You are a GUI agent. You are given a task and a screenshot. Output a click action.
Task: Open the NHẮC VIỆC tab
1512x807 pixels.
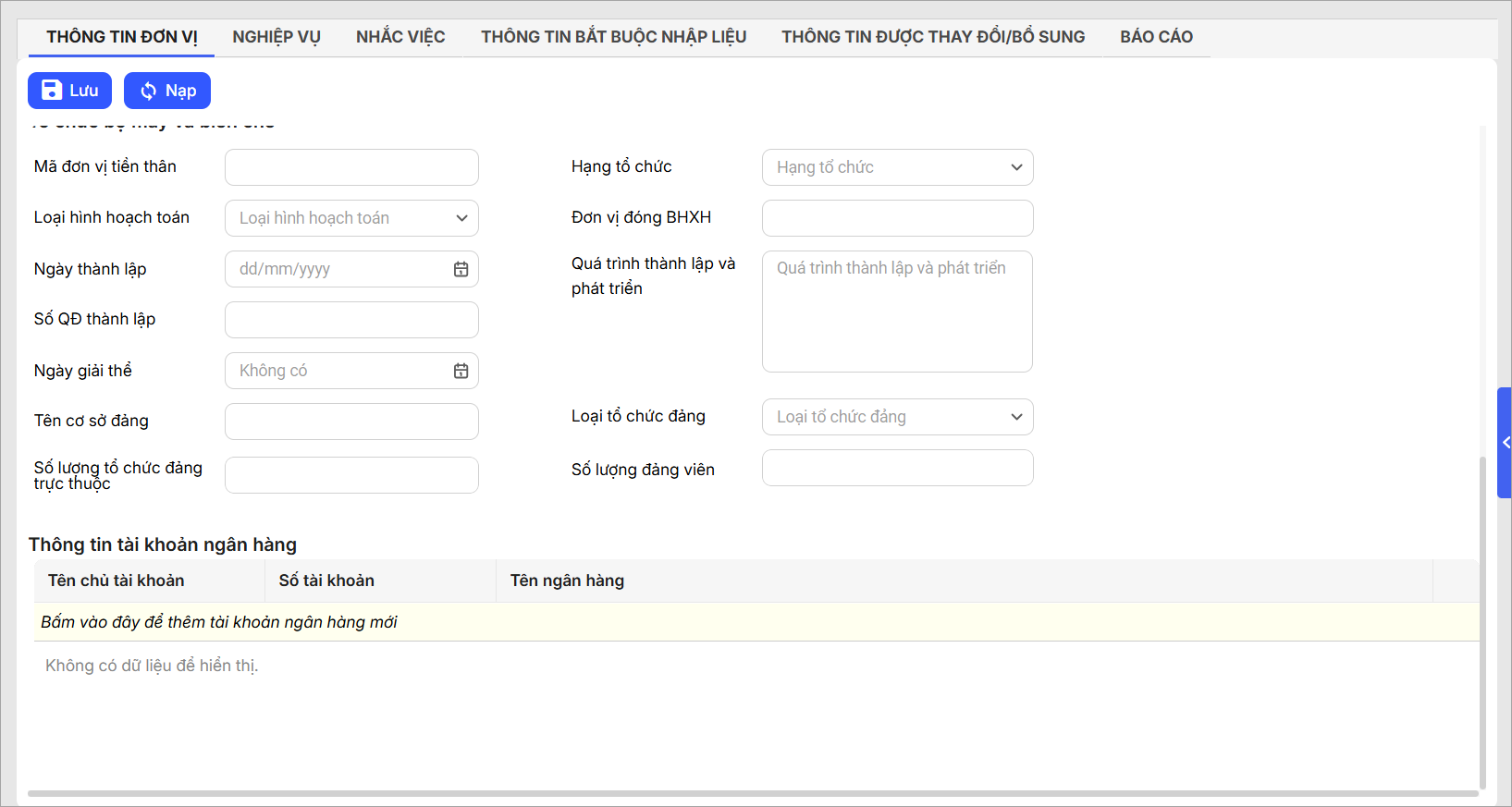[x=400, y=37]
